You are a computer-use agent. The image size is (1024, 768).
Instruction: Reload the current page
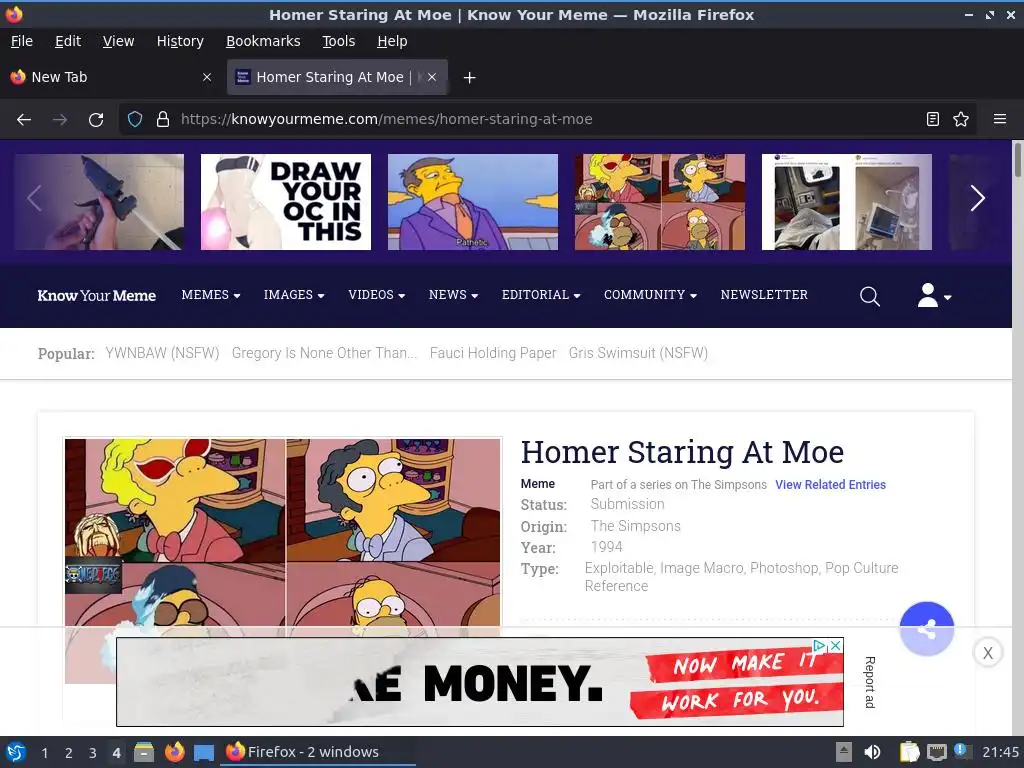pos(96,120)
